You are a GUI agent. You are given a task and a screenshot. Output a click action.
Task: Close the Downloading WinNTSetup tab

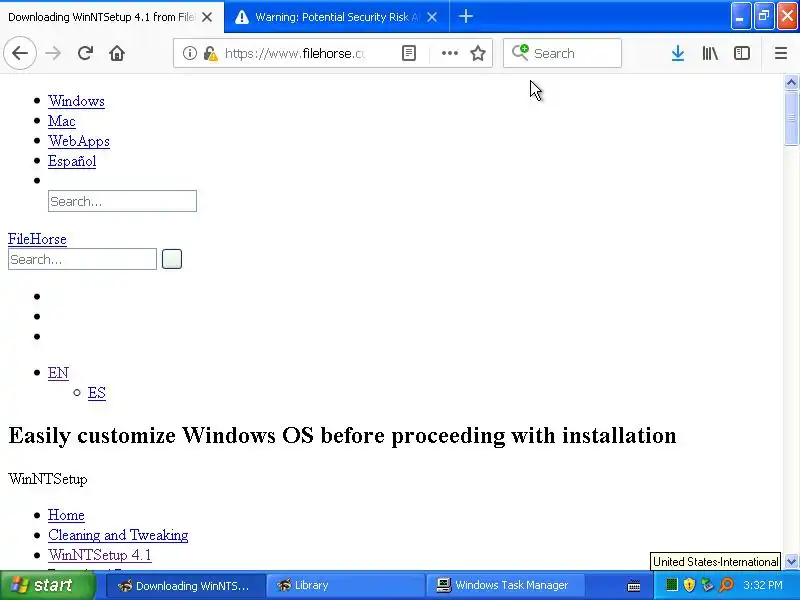click(207, 17)
